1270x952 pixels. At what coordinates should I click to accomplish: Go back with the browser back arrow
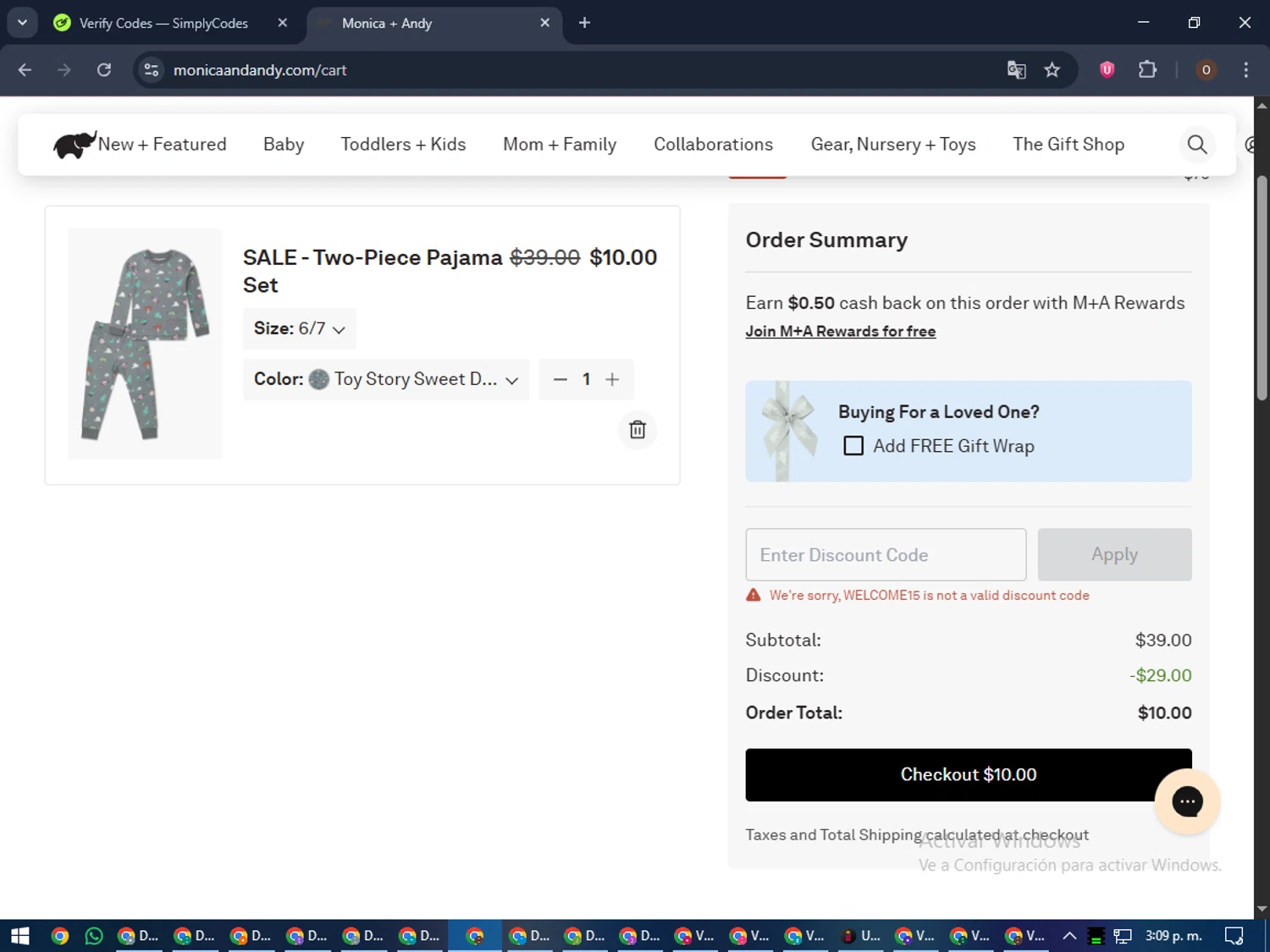(x=25, y=70)
